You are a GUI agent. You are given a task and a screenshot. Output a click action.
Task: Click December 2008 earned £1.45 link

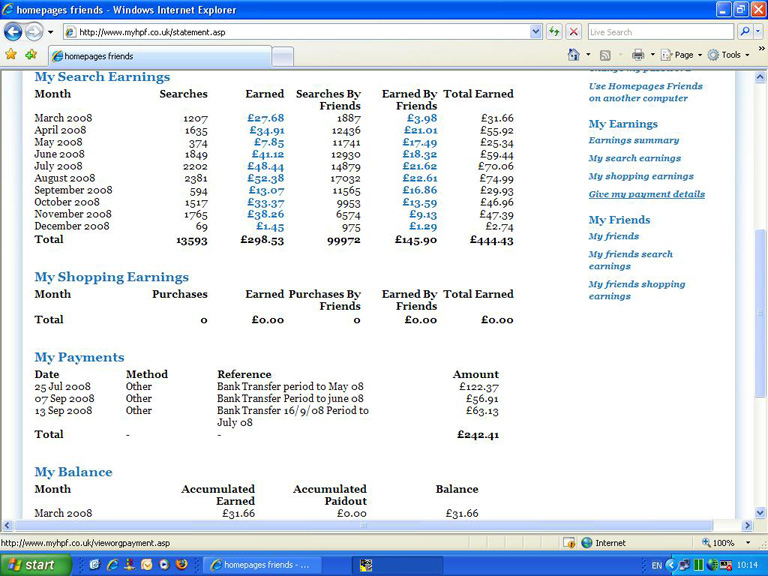coord(270,226)
